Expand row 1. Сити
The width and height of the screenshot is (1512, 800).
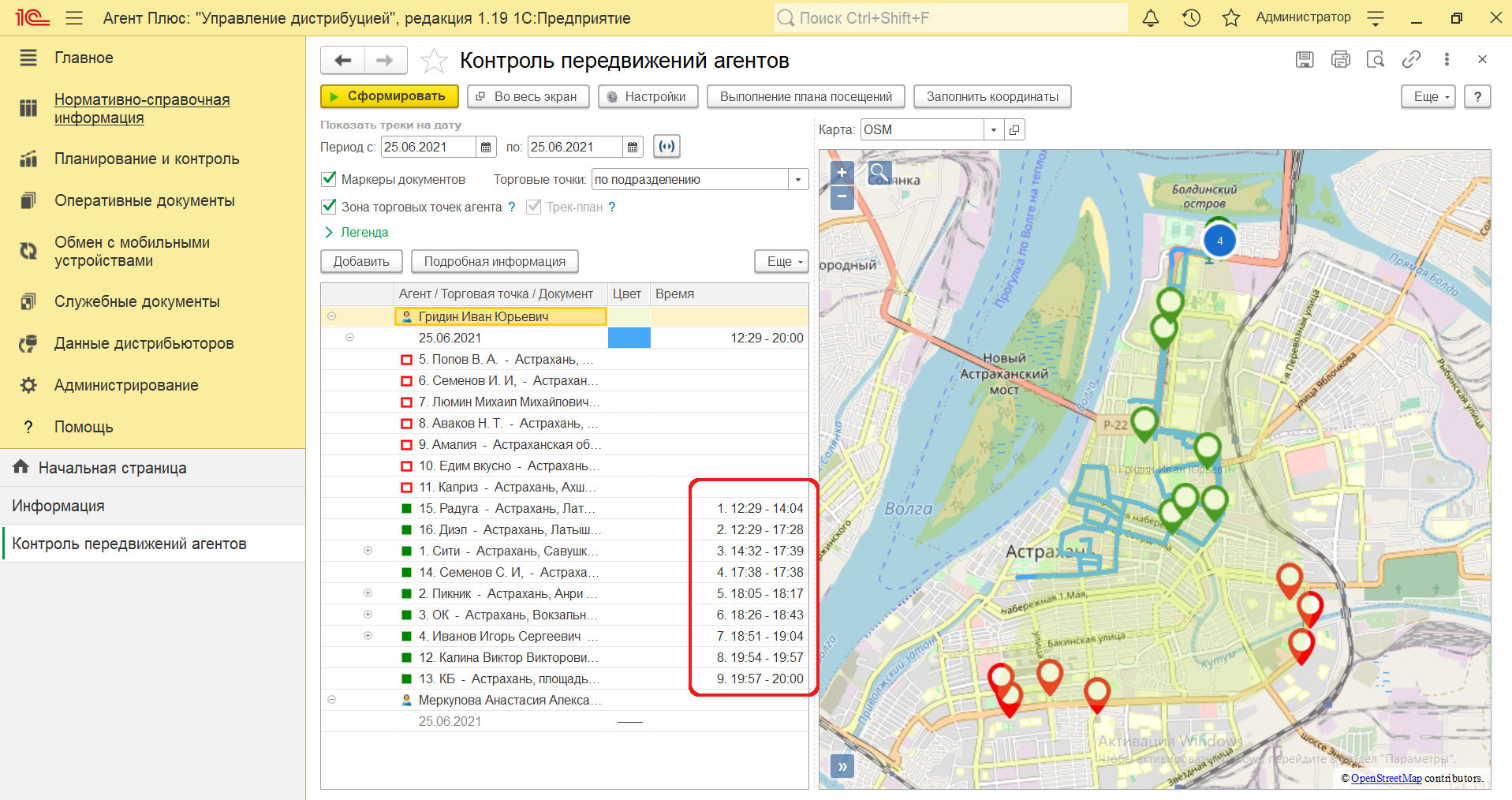click(x=368, y=550)
